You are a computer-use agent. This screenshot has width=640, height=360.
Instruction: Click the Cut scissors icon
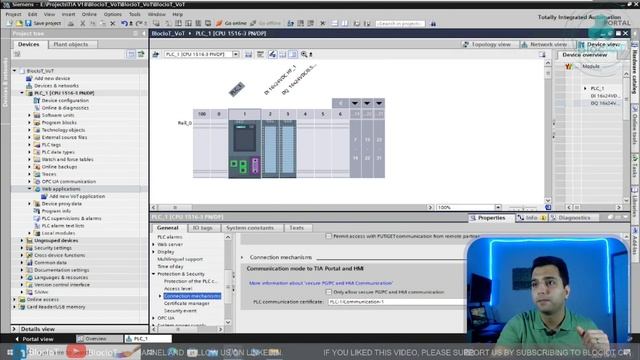(x=82, y=23)
